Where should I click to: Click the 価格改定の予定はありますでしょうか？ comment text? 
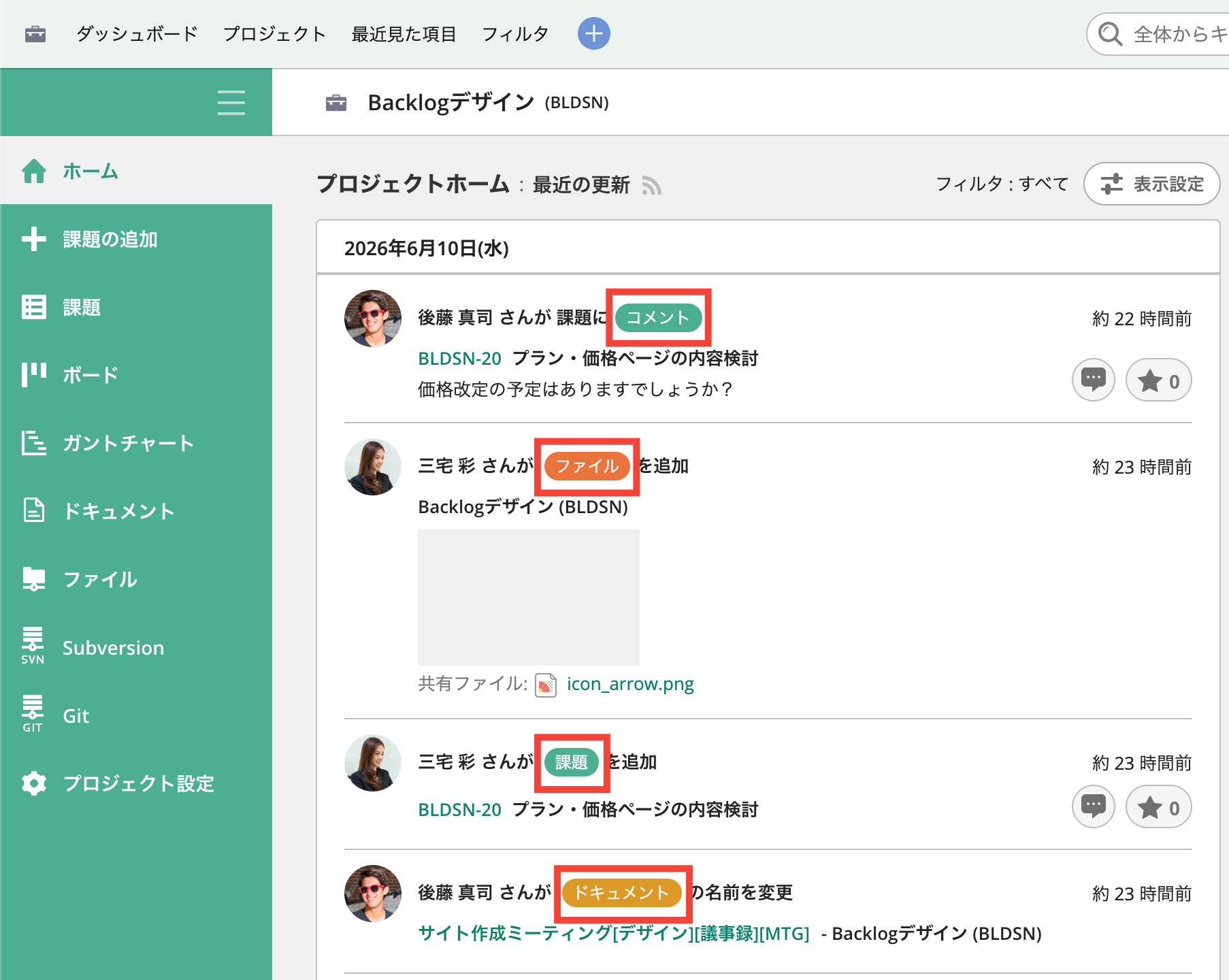click(x=576, y=389)
